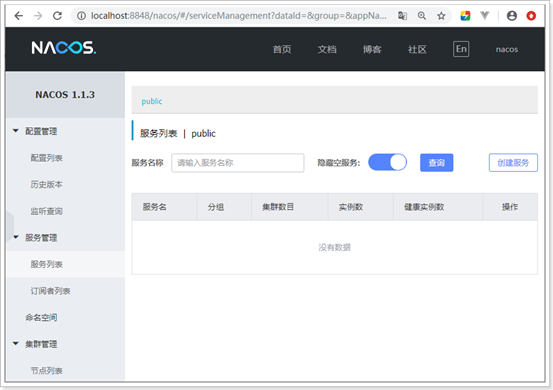The image size is (553, 390).
Task: Click the NACOS logo
Action: pos(63,48)
